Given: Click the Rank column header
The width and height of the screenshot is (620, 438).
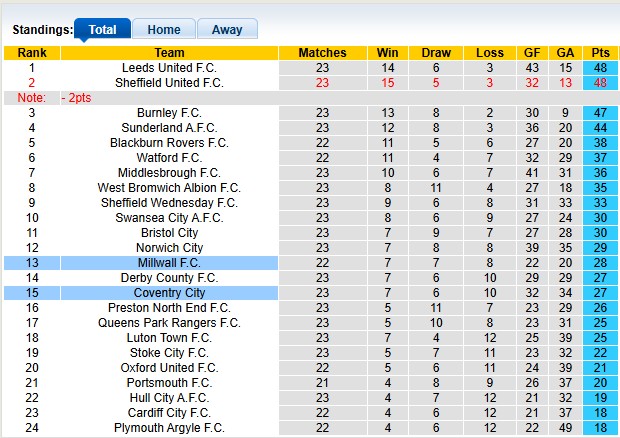Looking at the screenshot, I should [x=32, y=53].
